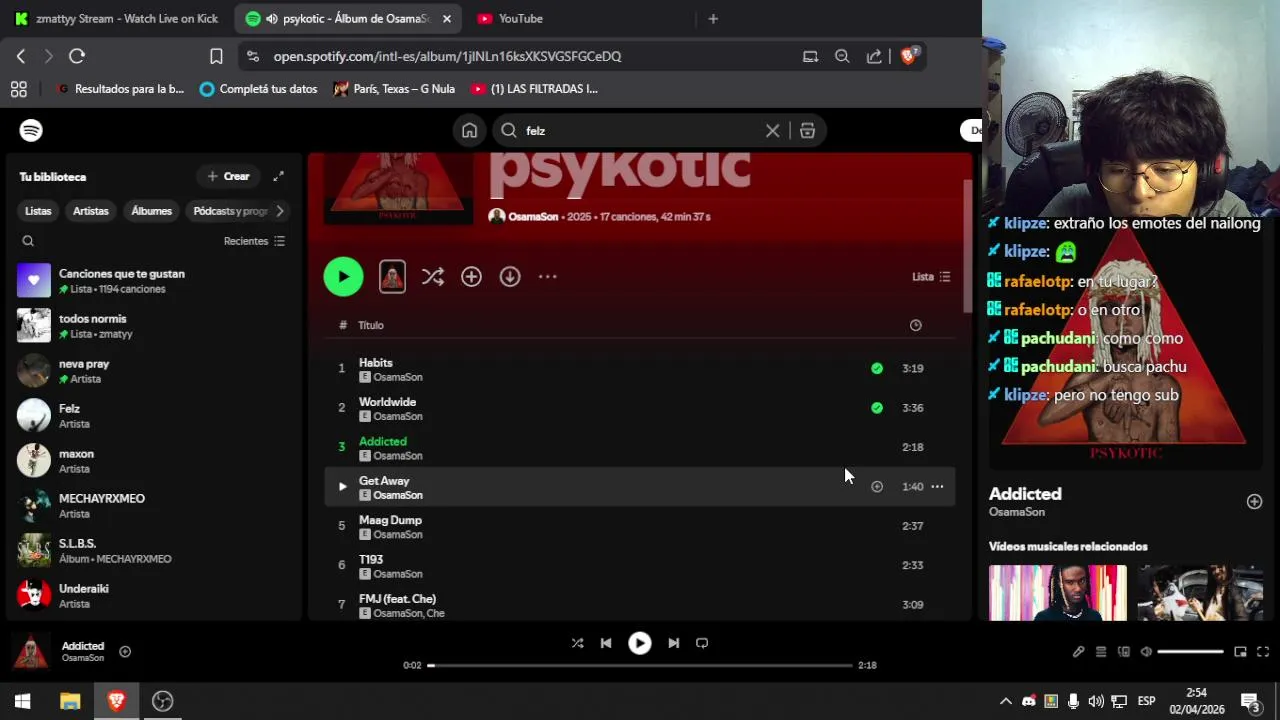
Task: Add album to library with plus icon
Action: [471, 277]
